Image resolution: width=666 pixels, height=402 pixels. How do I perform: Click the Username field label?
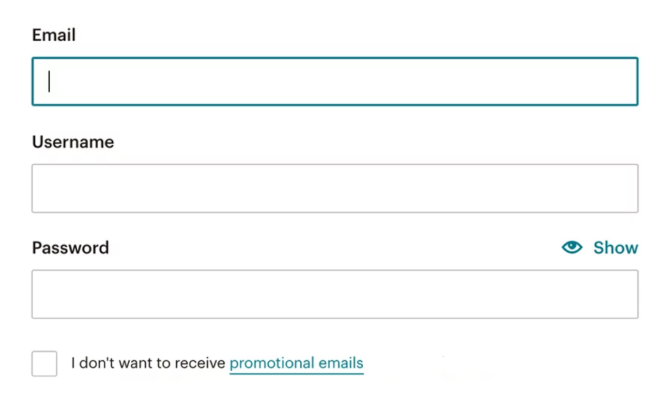click(x=73, y=142)
